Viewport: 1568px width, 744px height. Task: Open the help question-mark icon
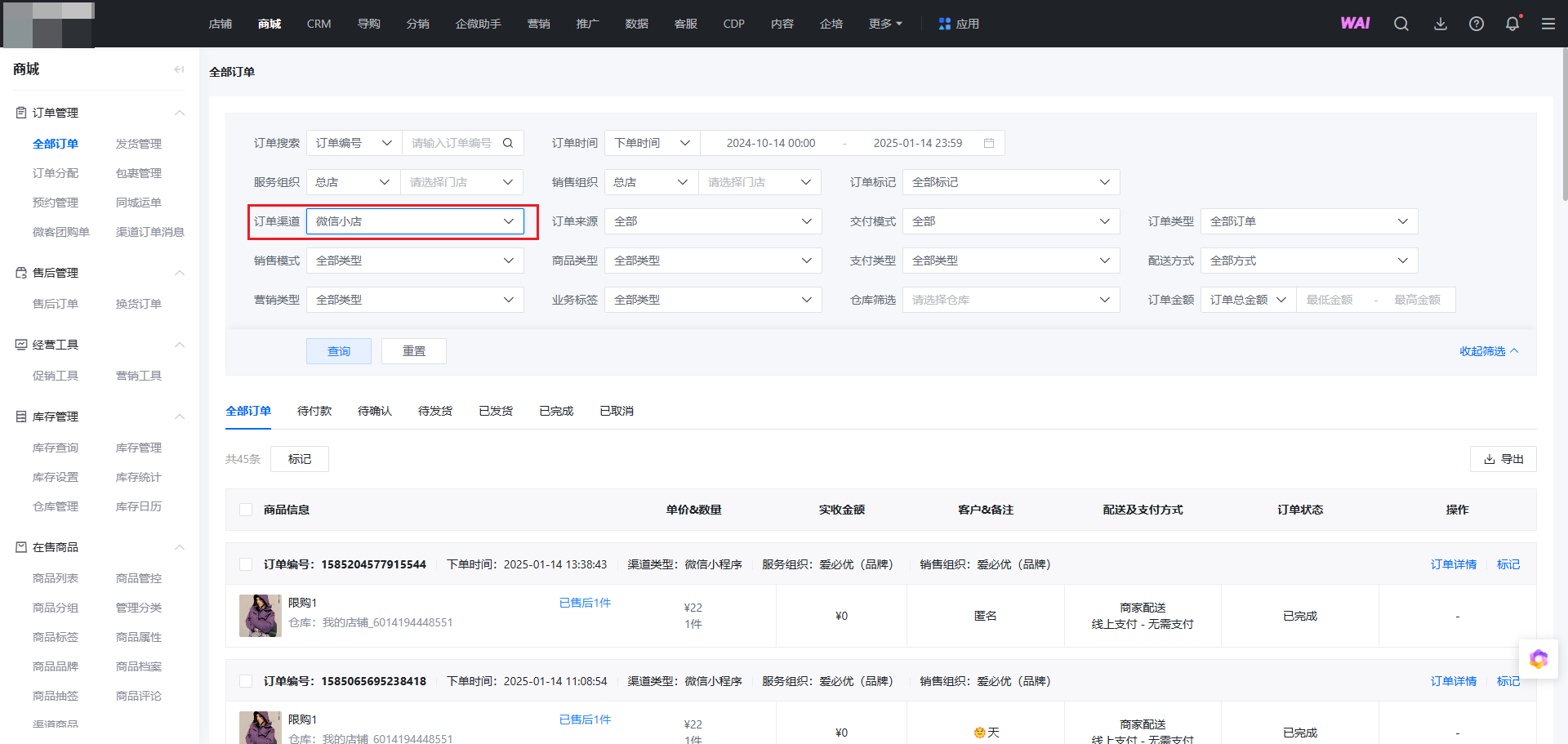[x=1477, y=24]
